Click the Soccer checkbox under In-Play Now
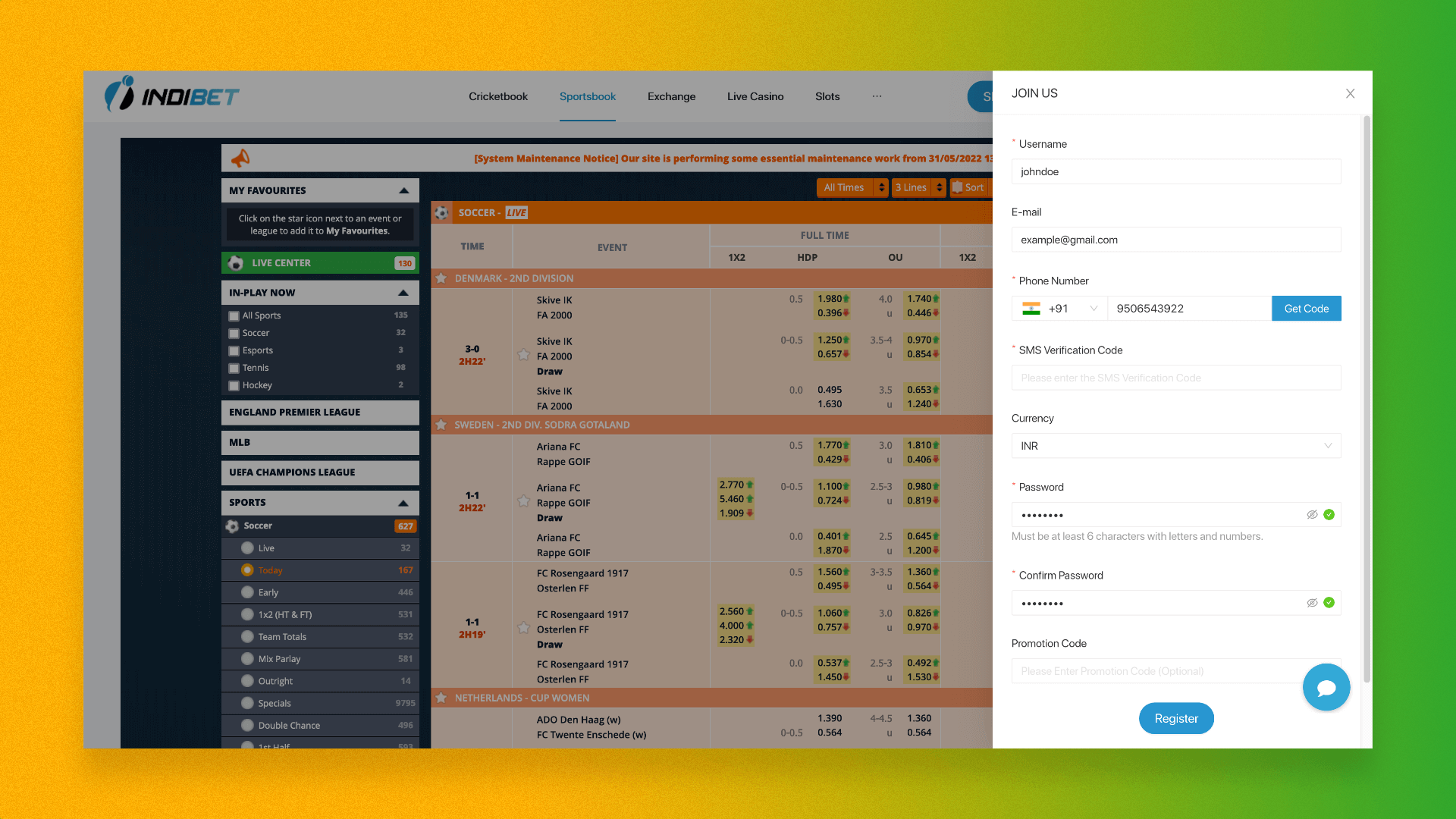Image resolution: width=1456 pixels, height=819 pixels. coord(233,332)
